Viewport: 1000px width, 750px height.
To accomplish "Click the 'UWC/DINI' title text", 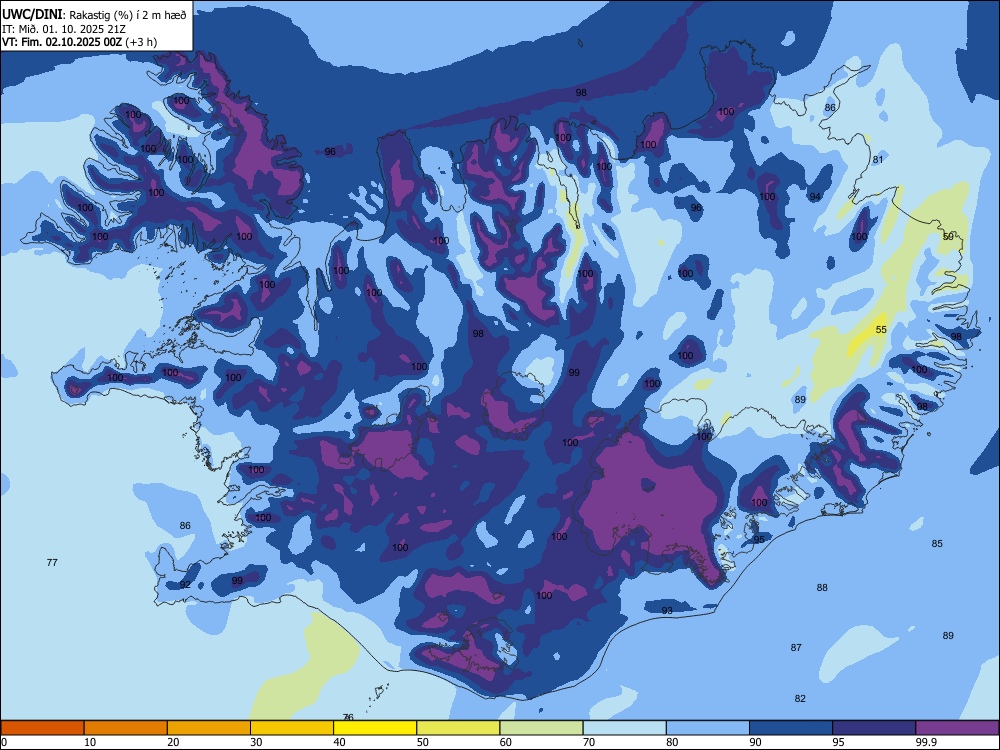I will pos(32,15).
